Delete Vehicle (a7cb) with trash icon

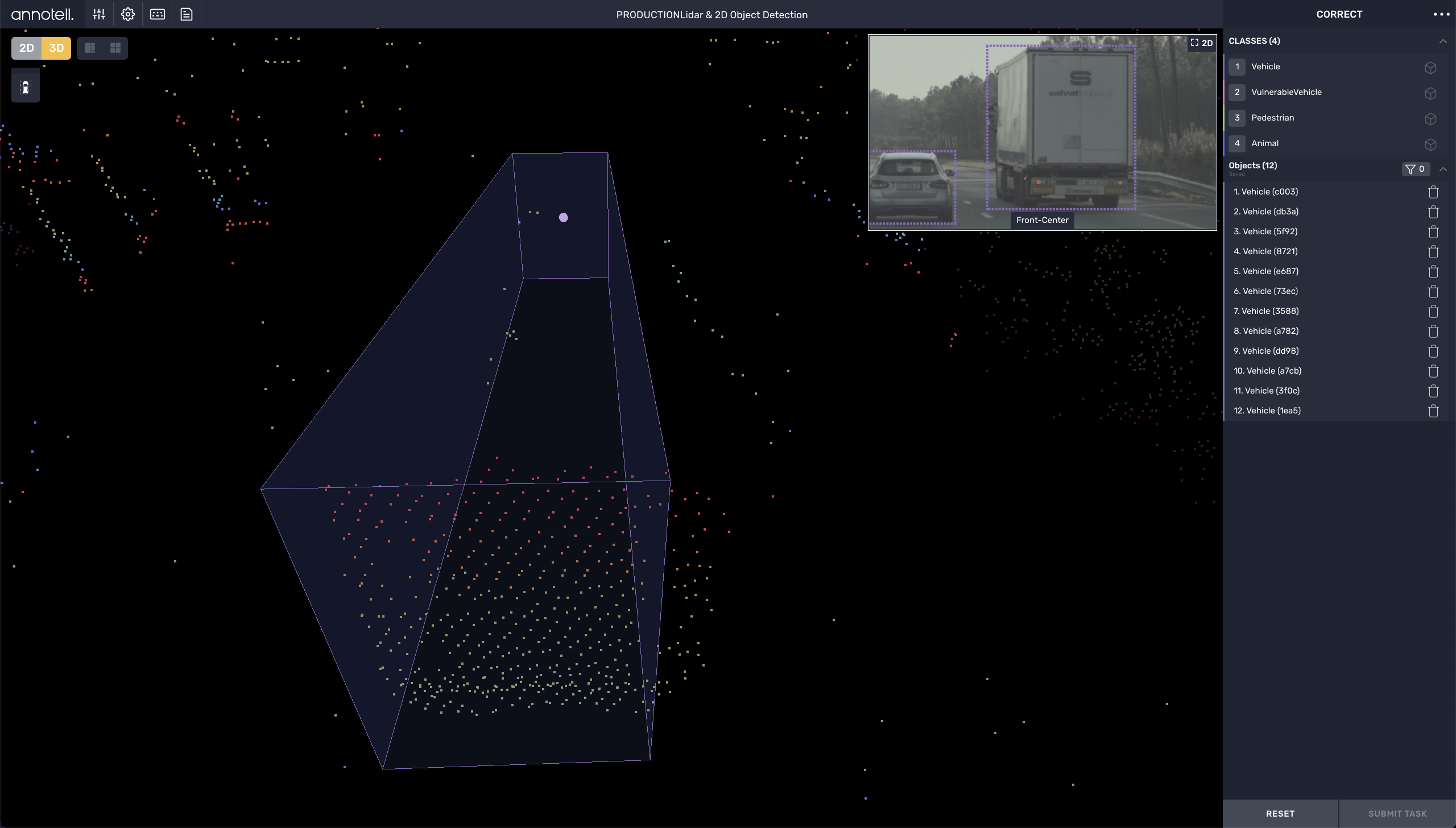click(1433, 371)
